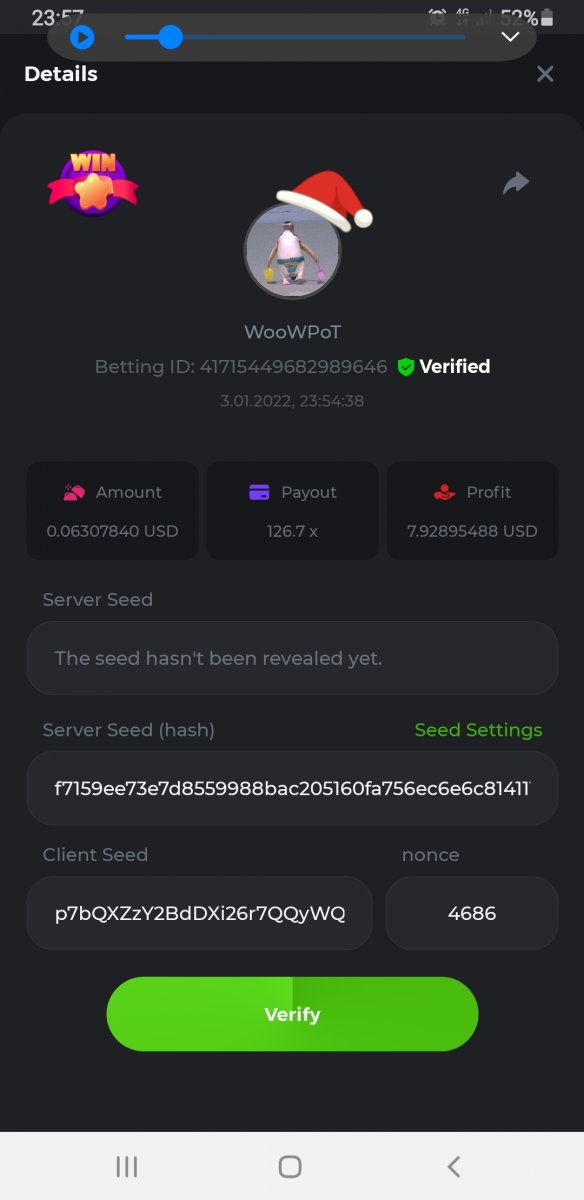Select the Server Seed hash field
This screenshot has width=584, height=1200.
[x=292, y=788]
